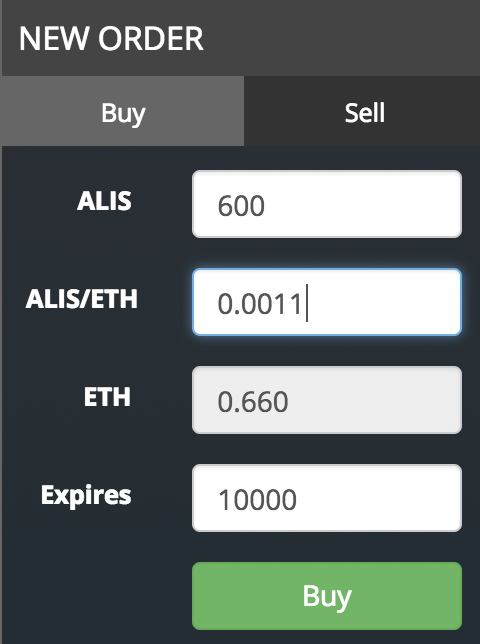The image size is (480, 644).
Task: Switch to the Sell tab
Action: [x=362, y=111]
